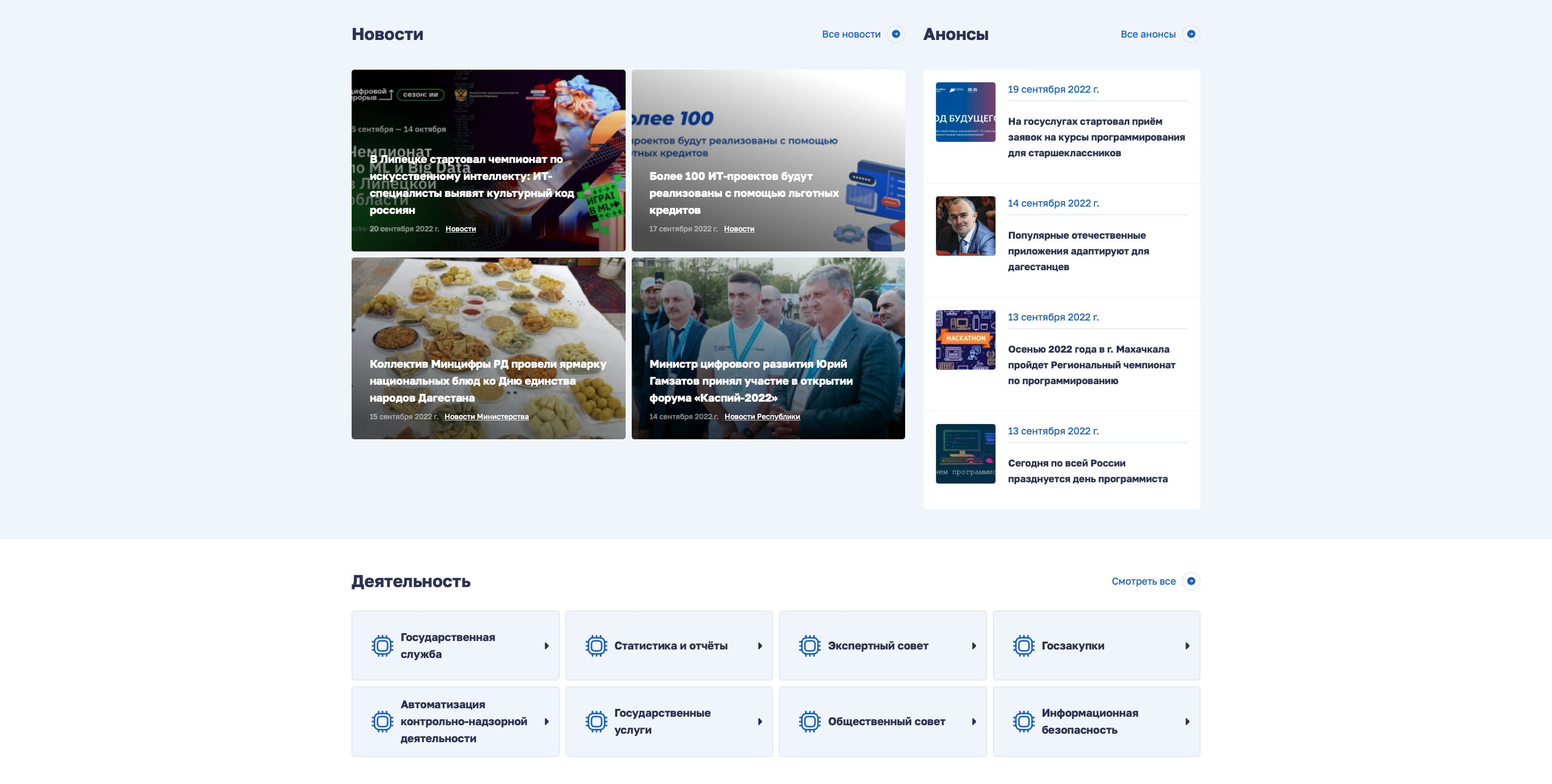Click the man portrait thumbnail for 14 сентября

point(965,226)
